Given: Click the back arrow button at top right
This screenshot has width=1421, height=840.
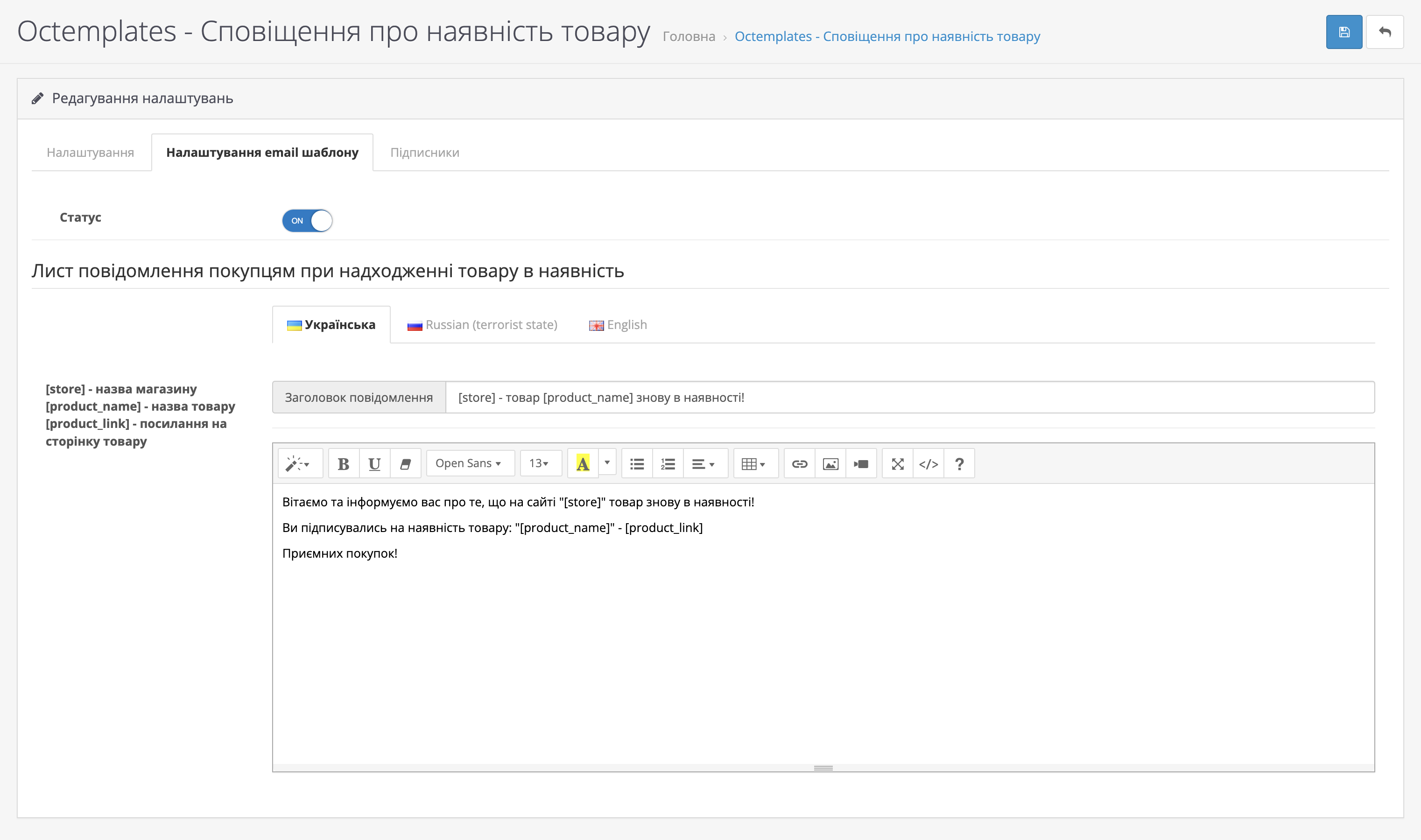Looking at the screenshot, I should [x=1384, y=32].
